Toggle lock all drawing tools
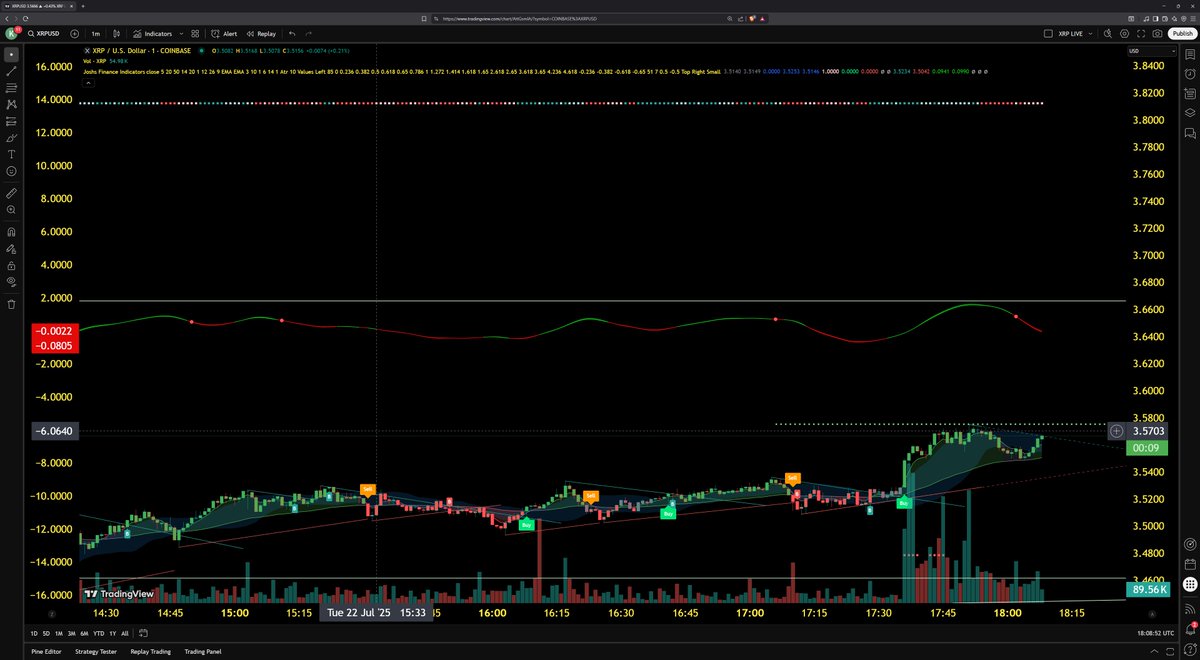 (12, 266)
